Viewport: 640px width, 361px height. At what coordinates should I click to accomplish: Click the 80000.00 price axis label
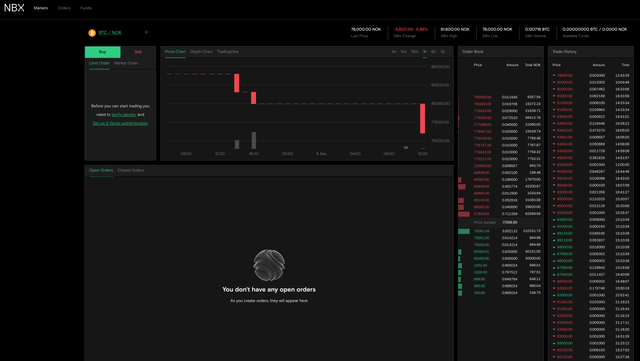point(440,104)
